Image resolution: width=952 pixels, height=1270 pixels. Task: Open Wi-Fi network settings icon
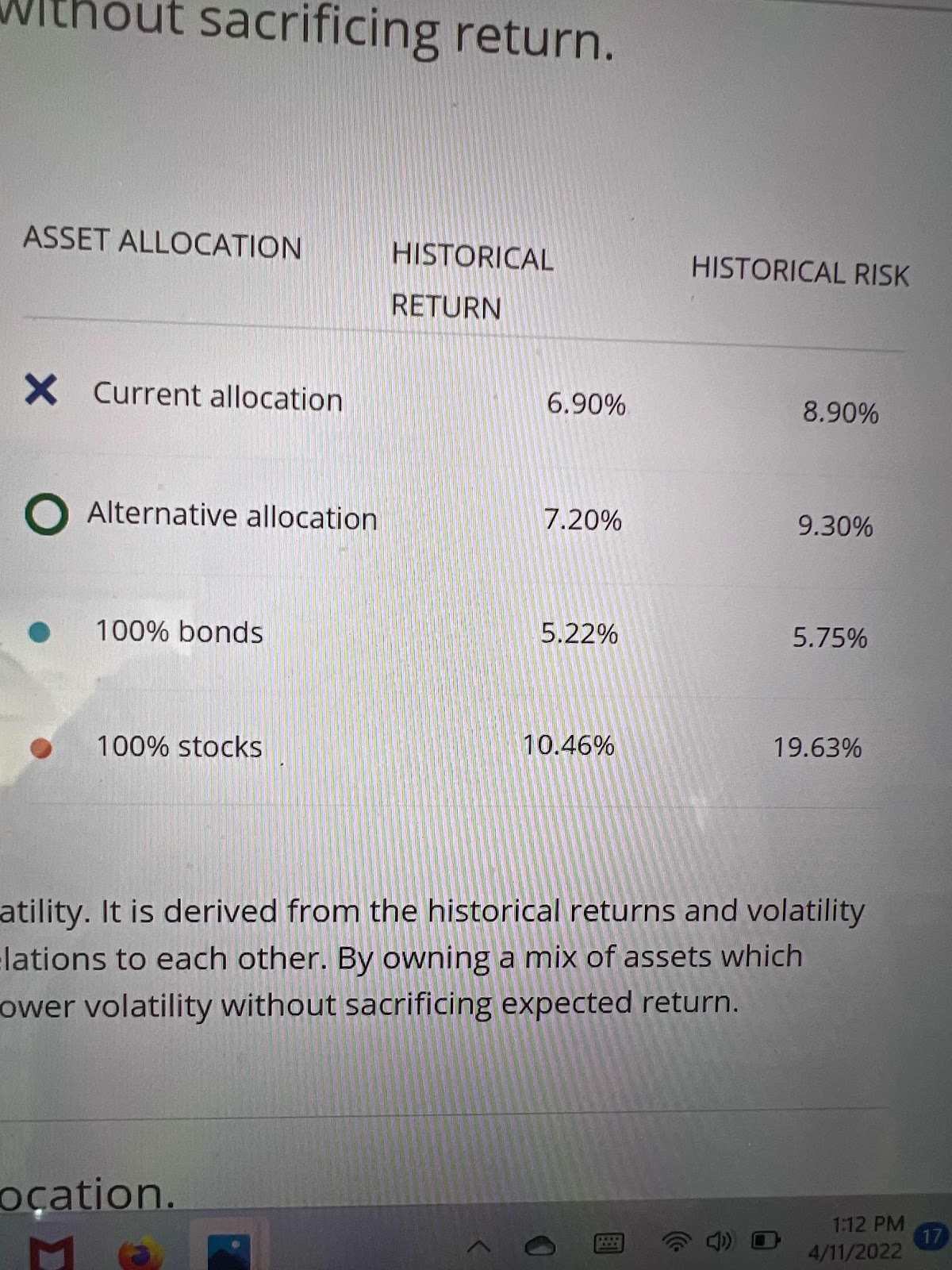point(677,1241)
